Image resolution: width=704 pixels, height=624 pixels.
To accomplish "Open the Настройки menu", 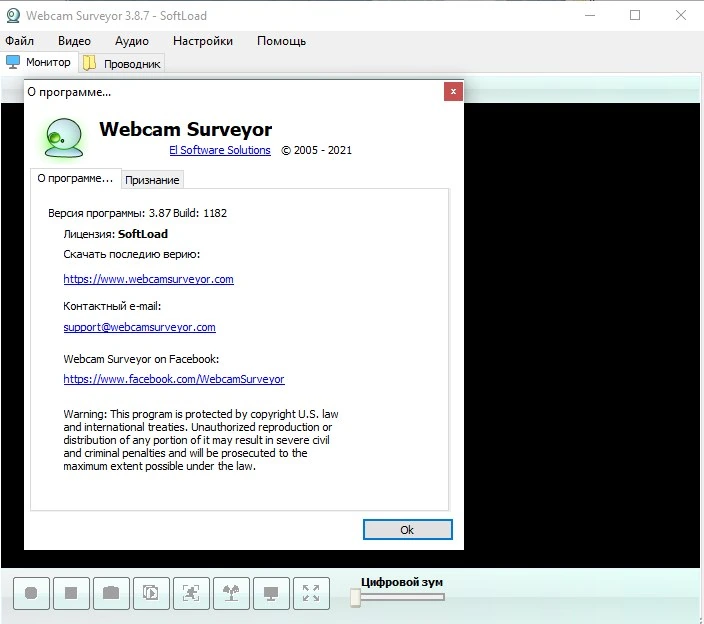I will pos(202,41).
